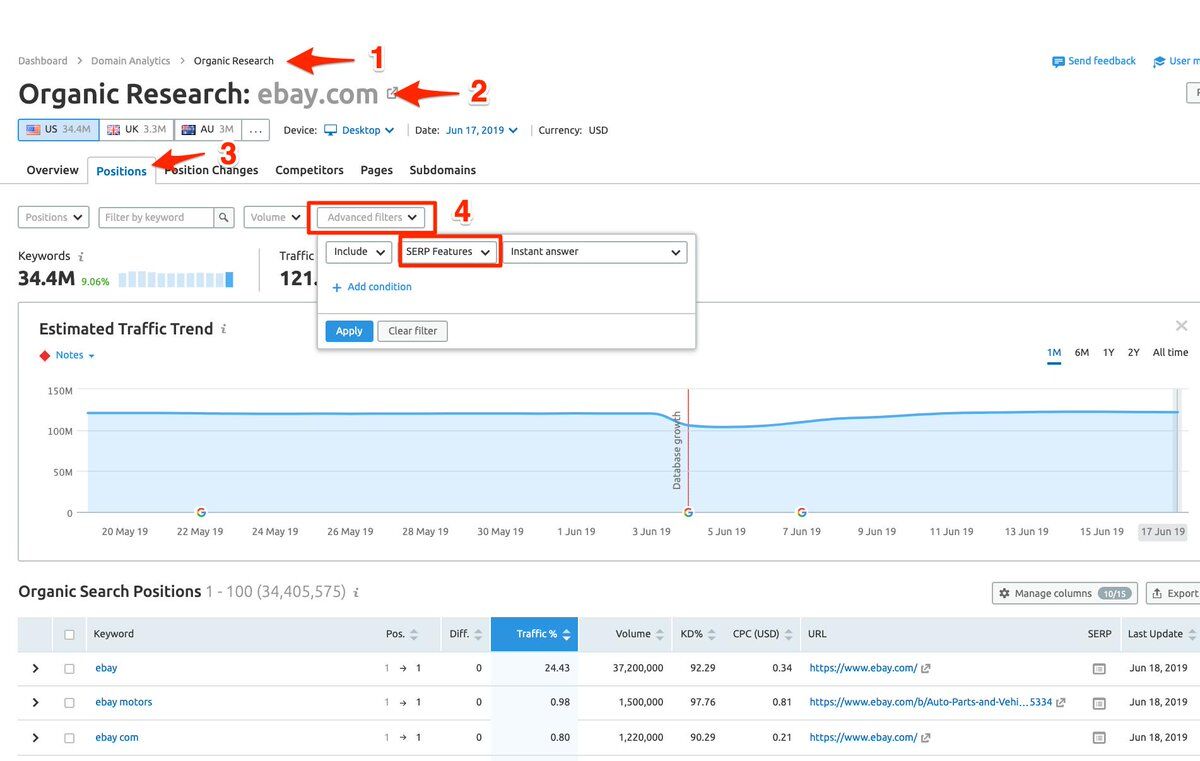Open SERP snapshot icon for ebay com row

tap(1099, 738)
